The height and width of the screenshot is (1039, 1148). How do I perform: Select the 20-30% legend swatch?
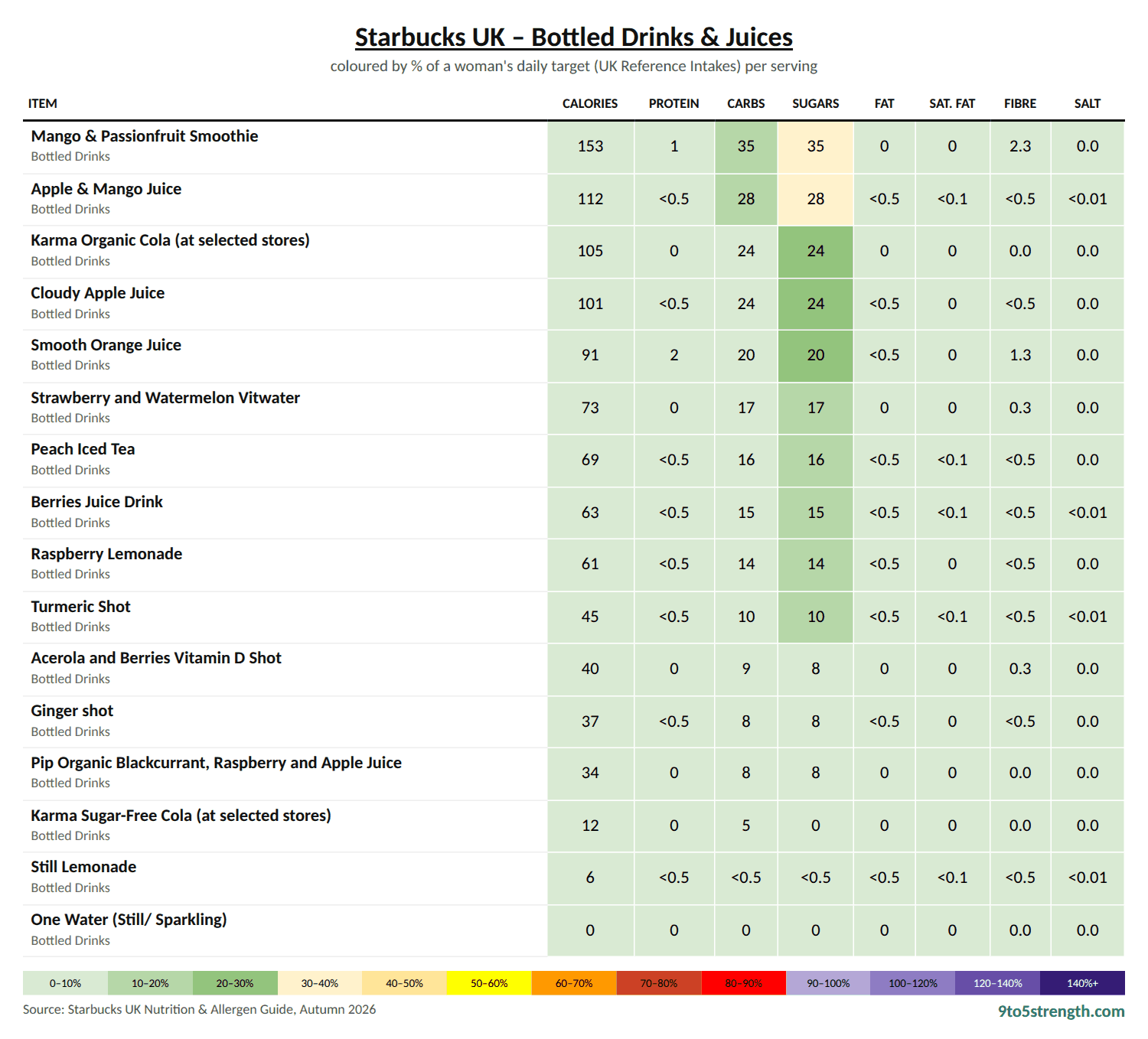tap(235, 983)
